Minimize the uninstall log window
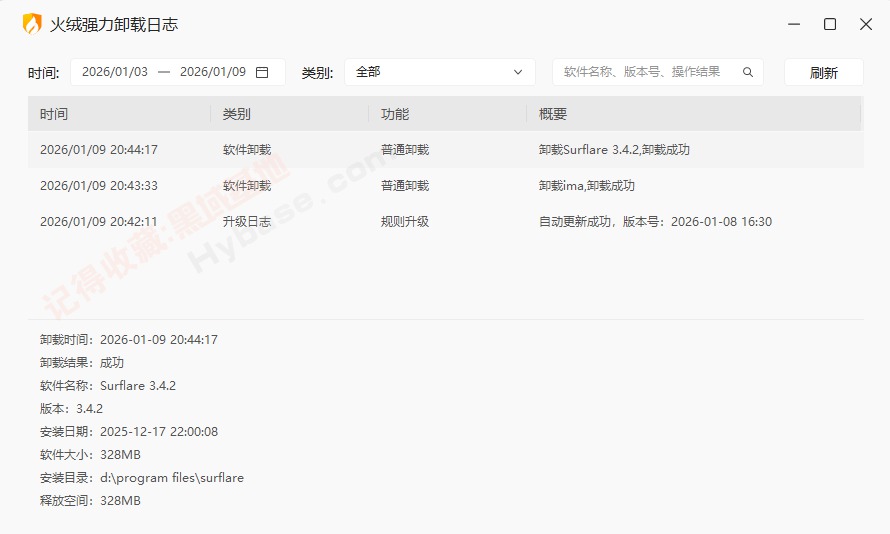 793,24
